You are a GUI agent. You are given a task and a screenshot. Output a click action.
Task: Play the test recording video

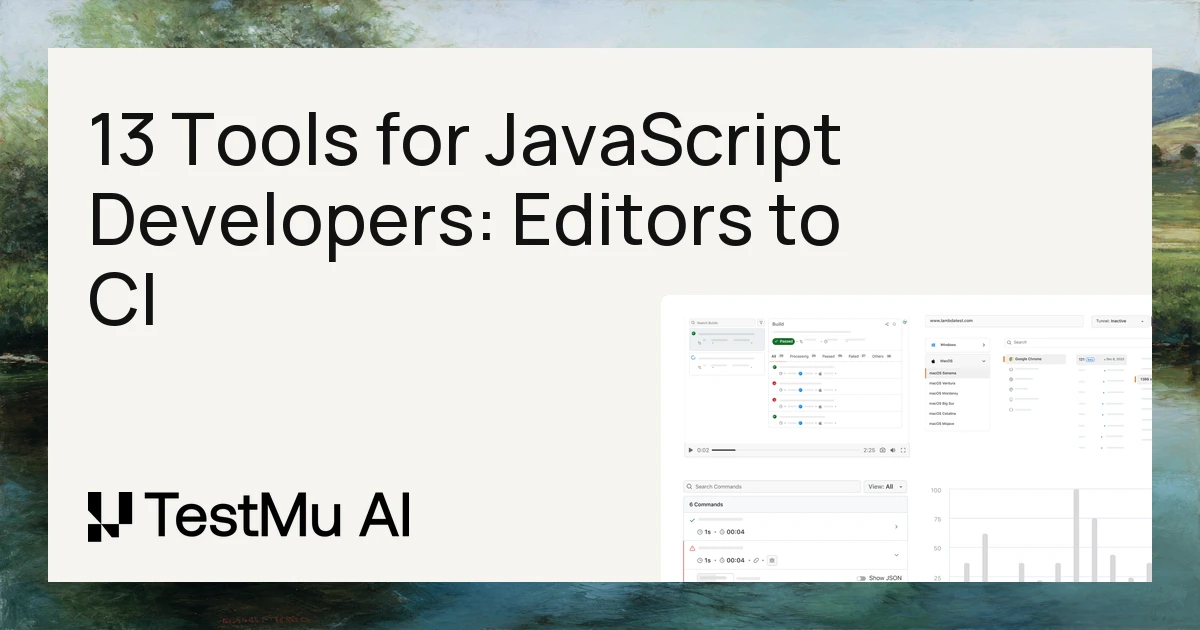click(x=690, y=450)
